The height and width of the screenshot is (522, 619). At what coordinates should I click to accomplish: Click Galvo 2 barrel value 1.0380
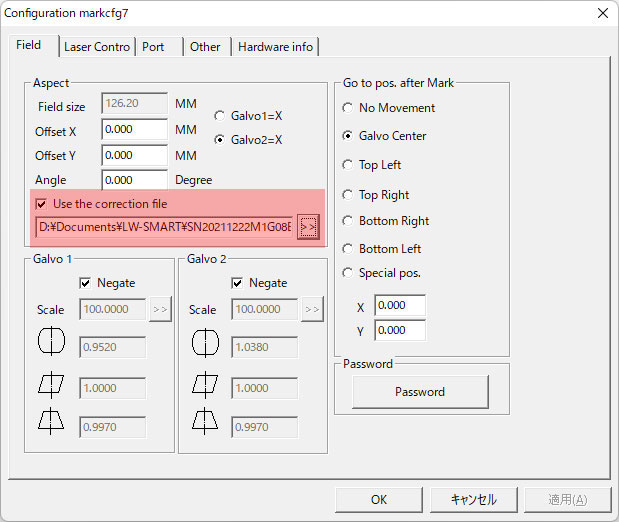tap(264, 347)
